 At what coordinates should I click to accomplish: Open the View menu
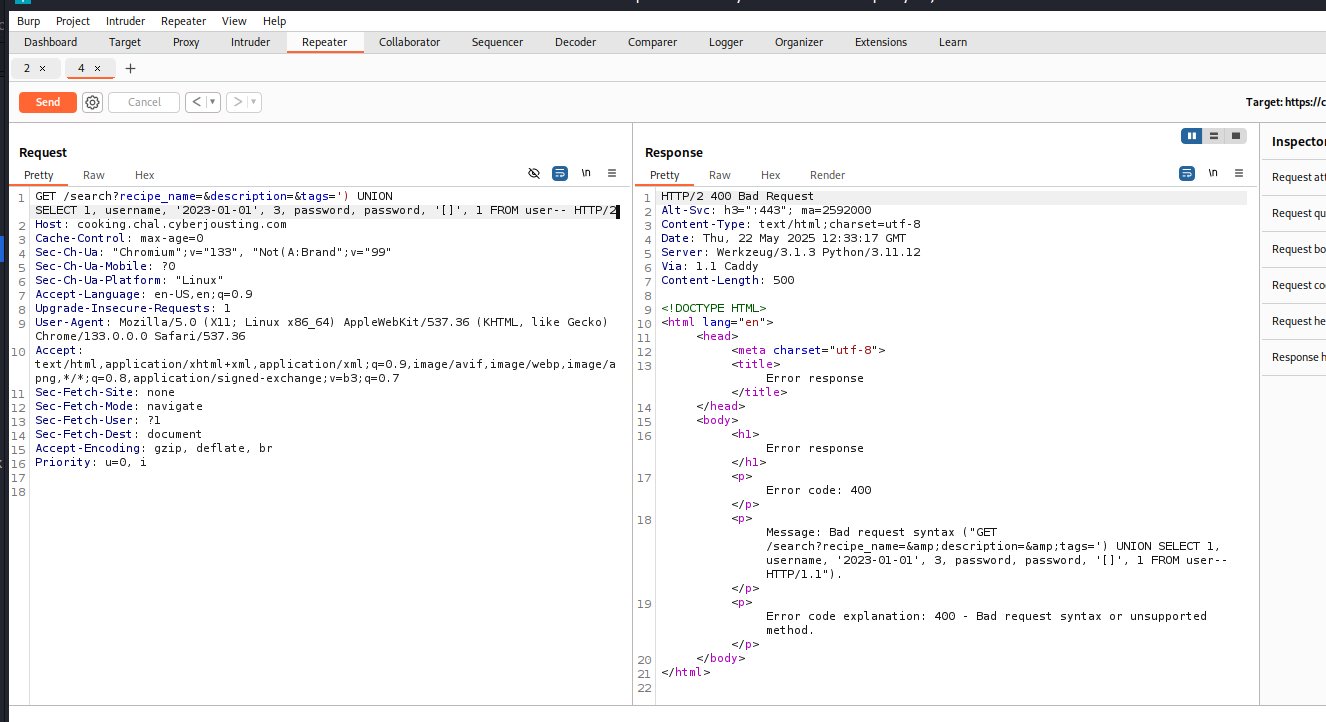[x=234, y=21]
